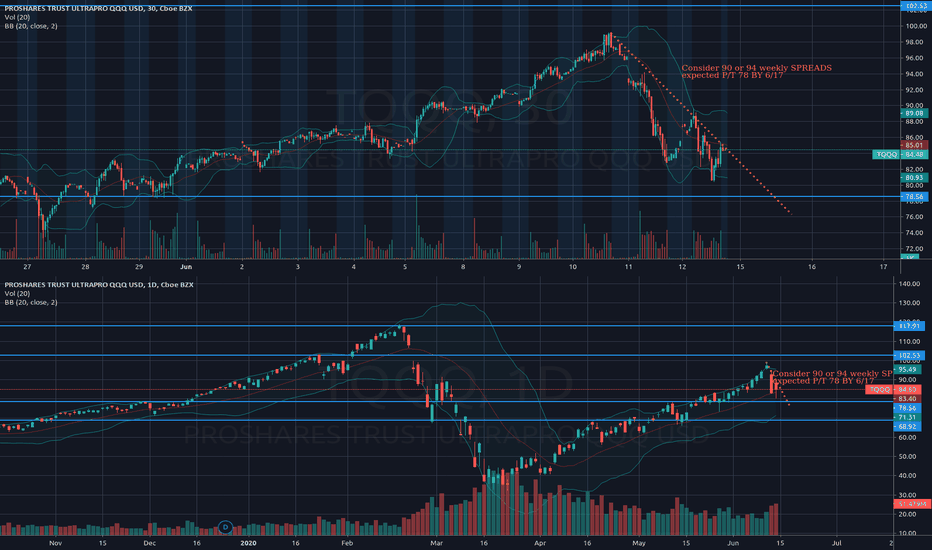The image size is (932, 550).
Task: Click Vol (20) indicator in daily chart
Action: pos(17,294)
